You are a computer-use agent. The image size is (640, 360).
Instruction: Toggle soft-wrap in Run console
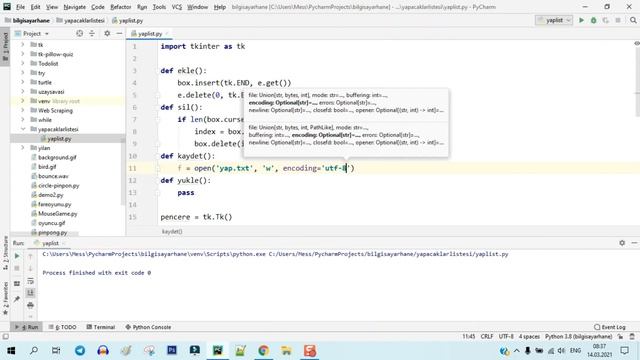30,281
